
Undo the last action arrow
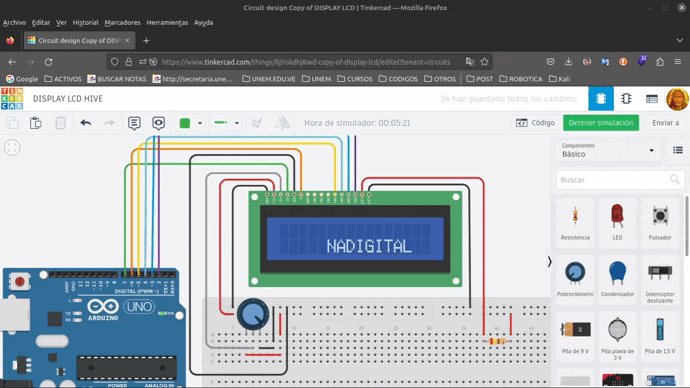tap(85, 123)
